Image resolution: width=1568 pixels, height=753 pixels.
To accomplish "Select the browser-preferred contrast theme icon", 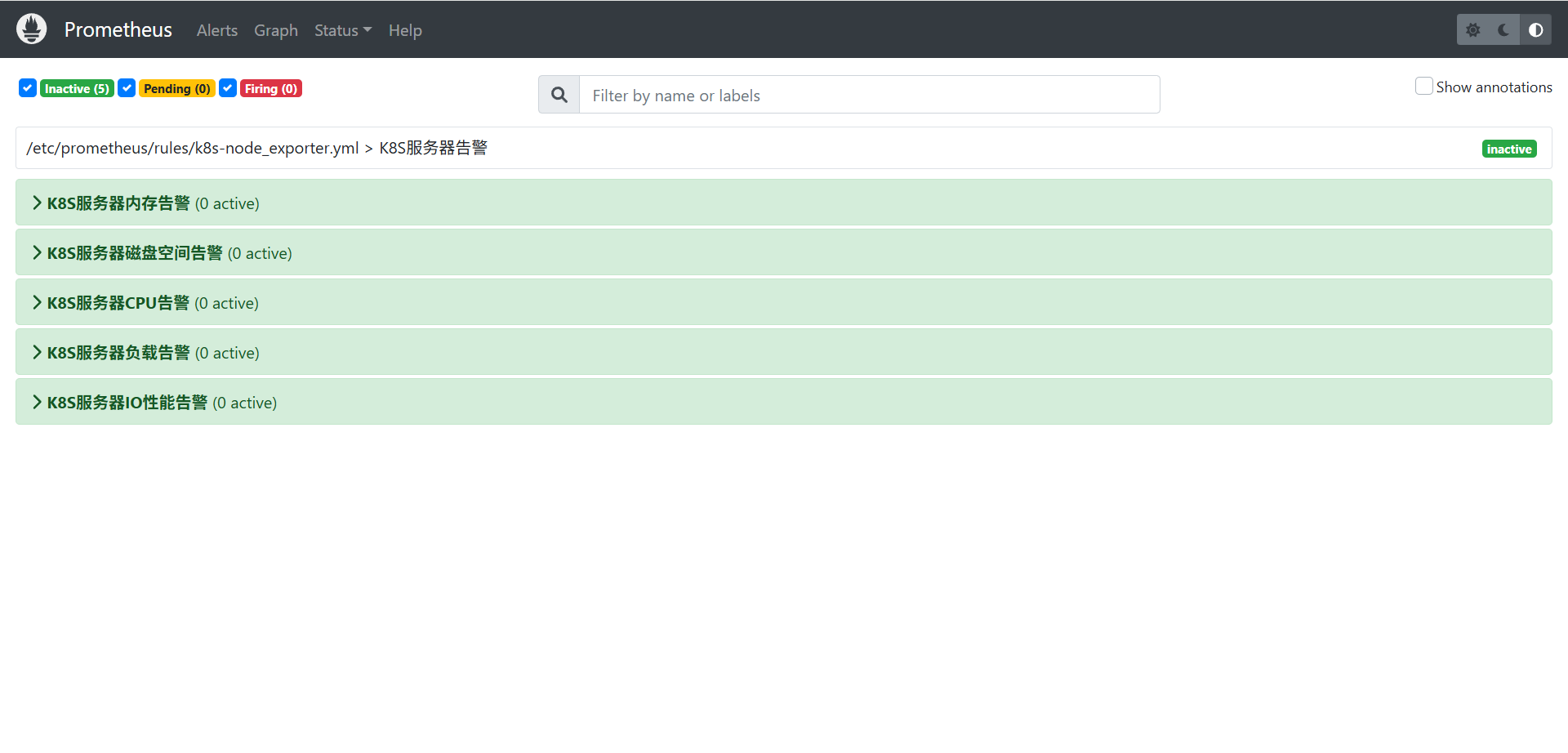I will coord(1535,30).
